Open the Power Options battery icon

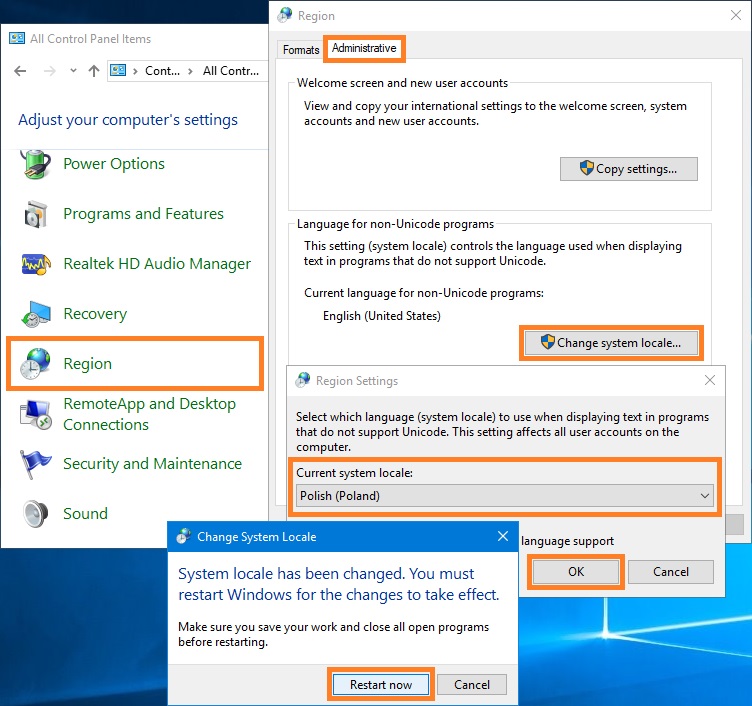(x=35, y=164)
